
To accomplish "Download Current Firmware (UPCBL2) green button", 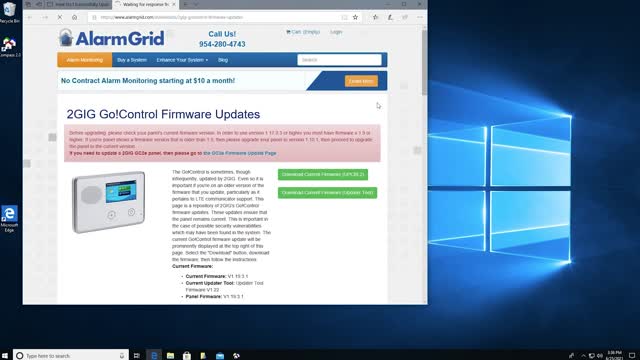I will click(323, 174).
